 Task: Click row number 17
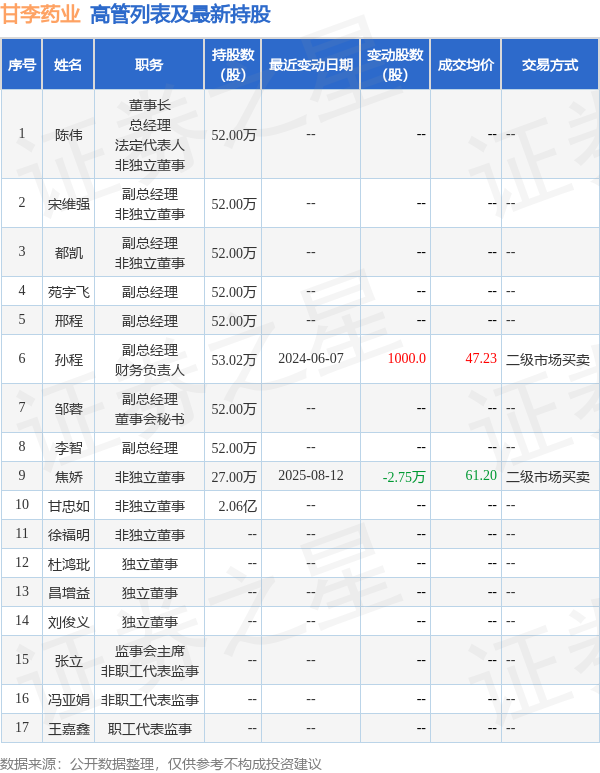[x=22, y=727]
